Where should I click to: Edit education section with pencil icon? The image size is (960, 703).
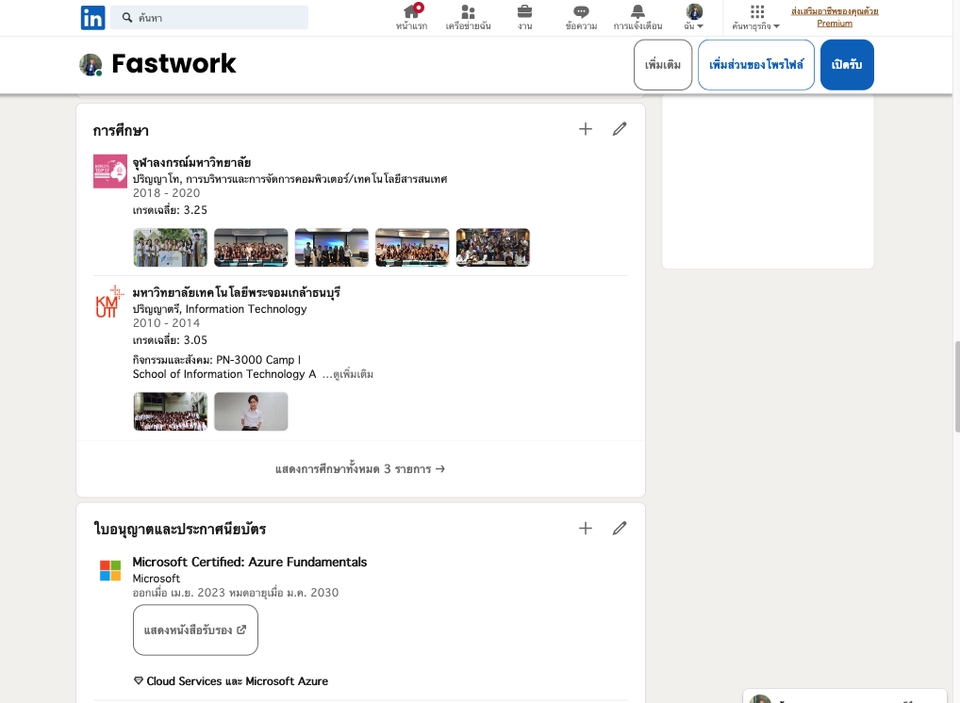620,129
